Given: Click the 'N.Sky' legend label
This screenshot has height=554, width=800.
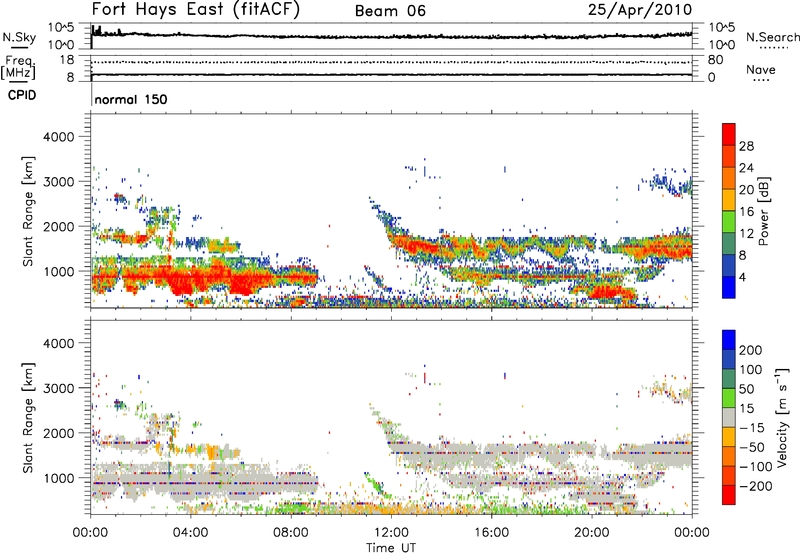Looking at the screenshot, I should [x=19, y=37].
